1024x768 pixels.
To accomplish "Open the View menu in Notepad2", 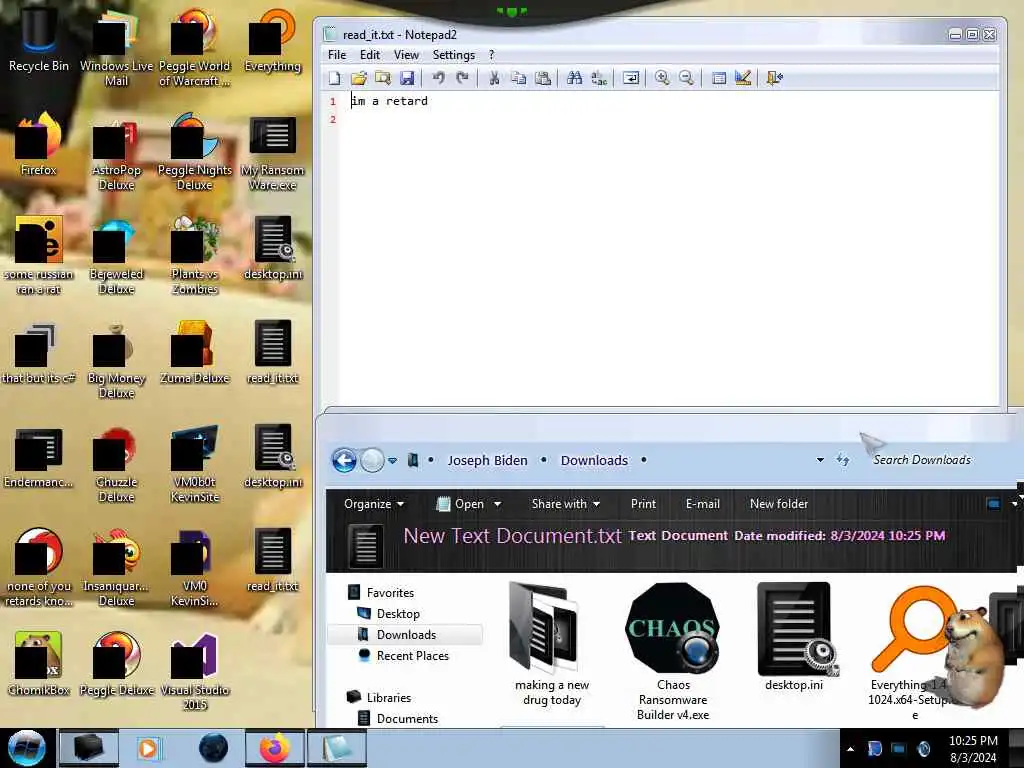I will [x=406, y=55].
